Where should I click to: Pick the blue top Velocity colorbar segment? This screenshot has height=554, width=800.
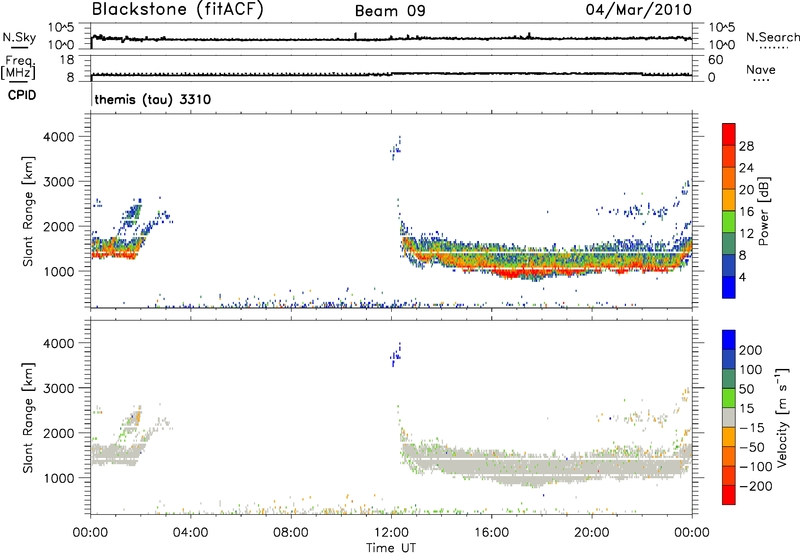tap(729, 339)
